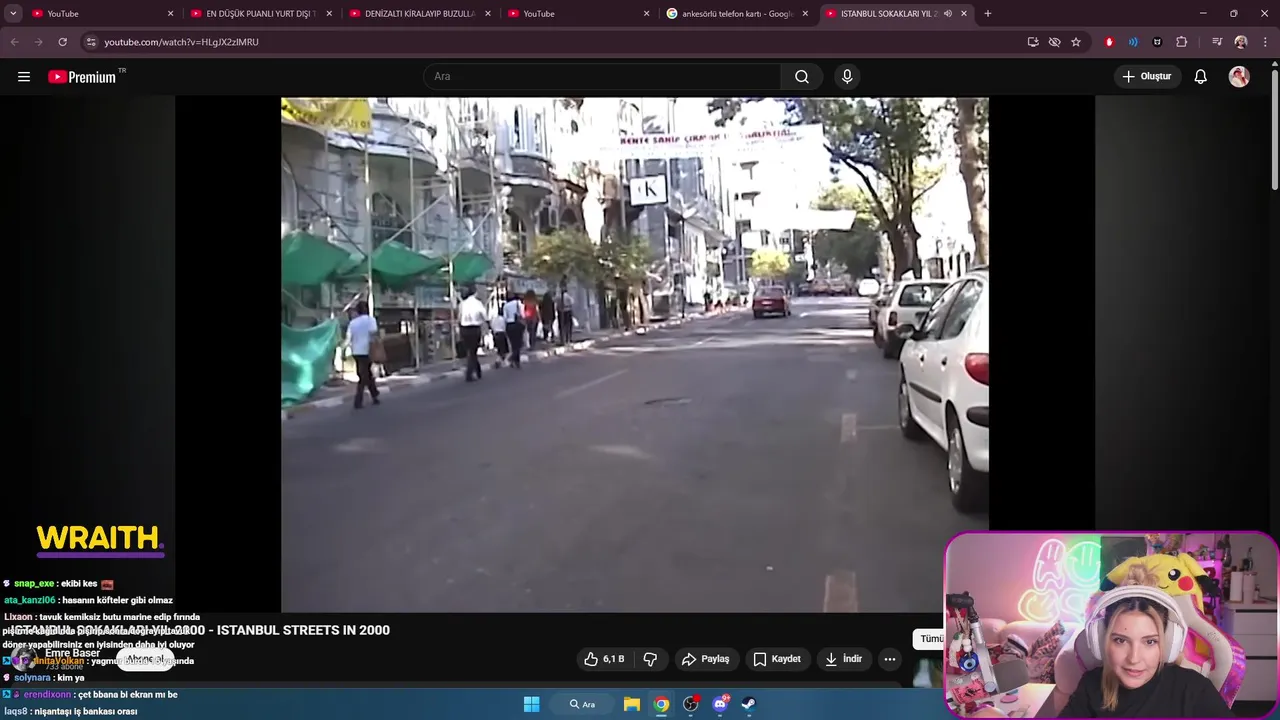
Task: Open Chrome profile avatar
Action: point(1241,42)
